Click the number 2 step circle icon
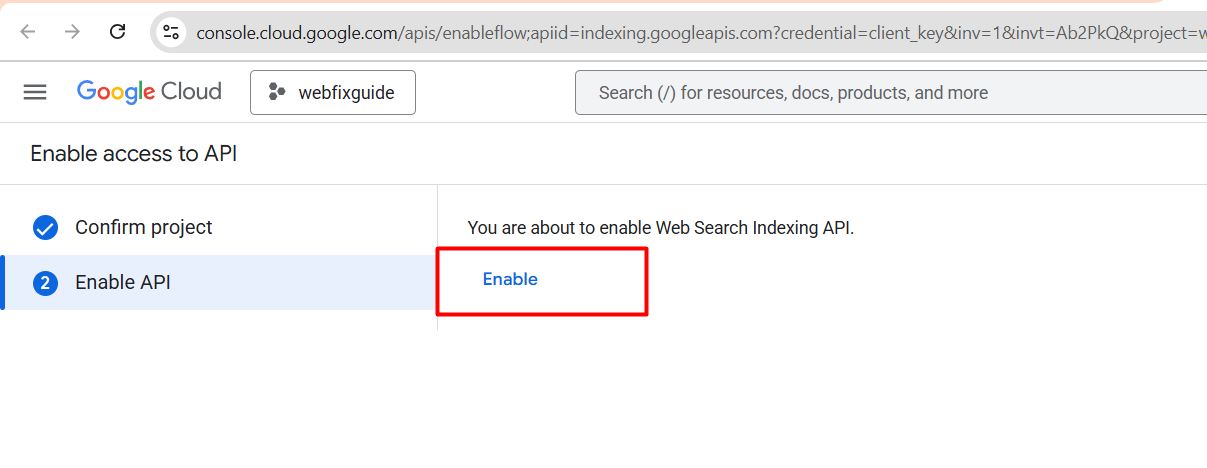Screen dimensions: 1207x468 coord(45,283)
